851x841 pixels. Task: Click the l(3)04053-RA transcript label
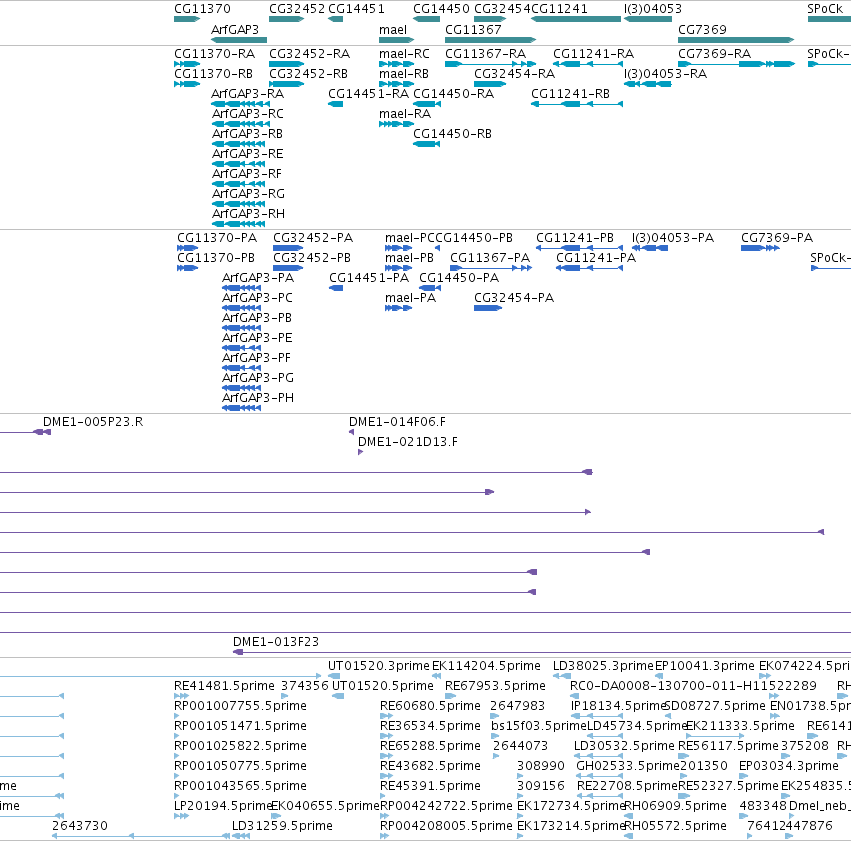(x=665, y=74)
